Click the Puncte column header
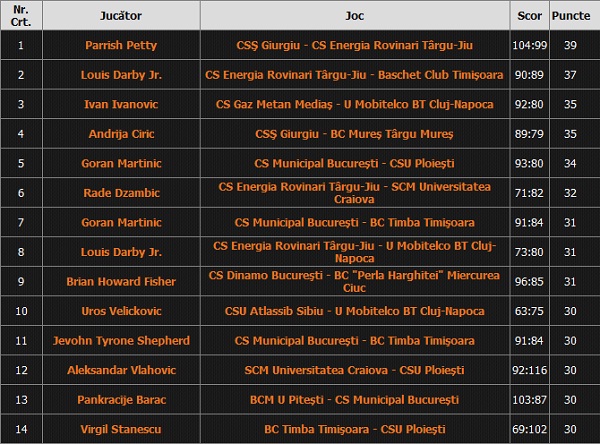Viewport: 600px width, 444px height. click(x=571, y=17)
